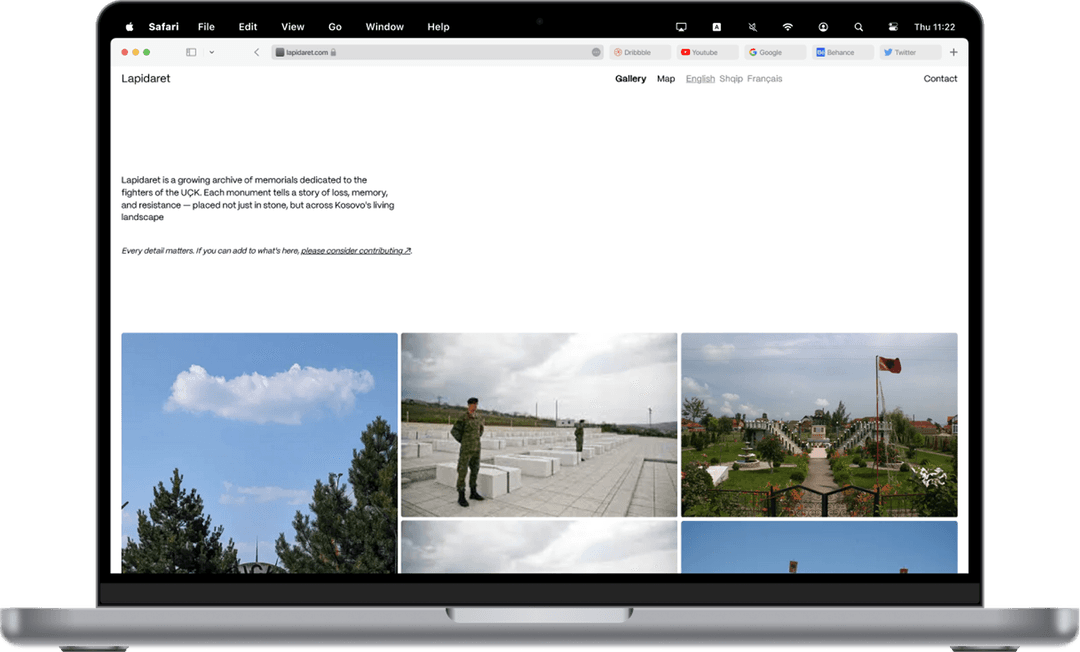This screenshot has height=652, width=1080.
Task: Open Spotlight search magnifier icon
Action: (x=858, y=27)
